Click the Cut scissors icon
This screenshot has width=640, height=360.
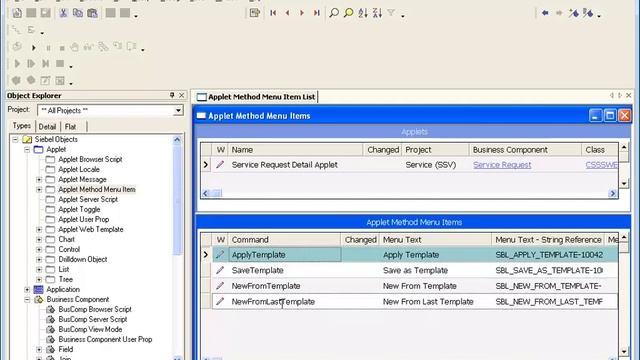point(63,13)
